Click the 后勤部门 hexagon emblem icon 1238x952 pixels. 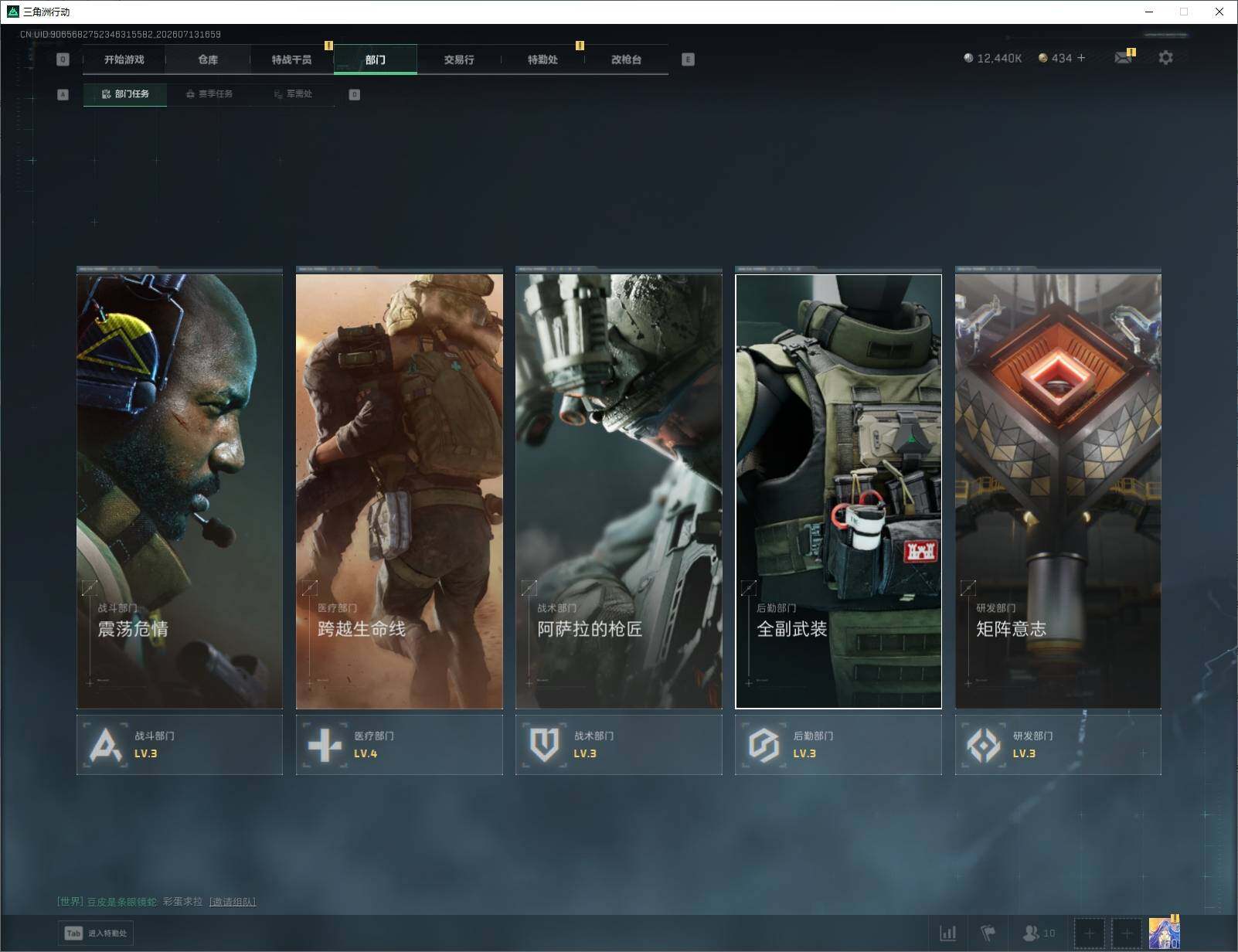click(764, 745)
